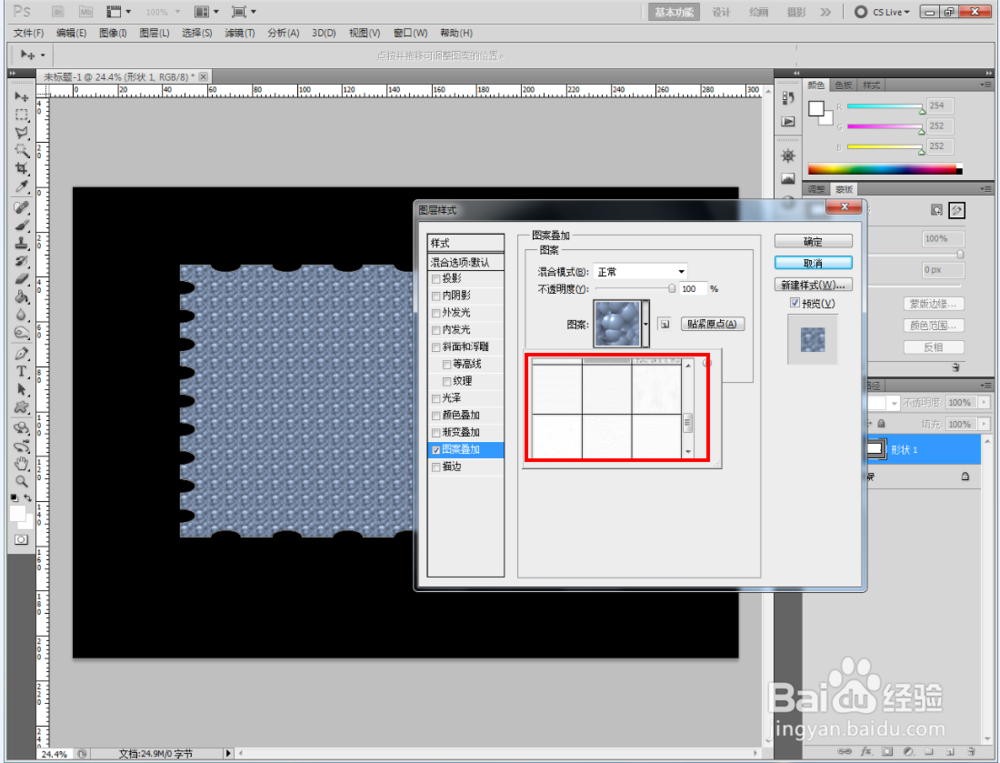
Task: Select the Eyedropper tool
Action: tap(22, 186)
